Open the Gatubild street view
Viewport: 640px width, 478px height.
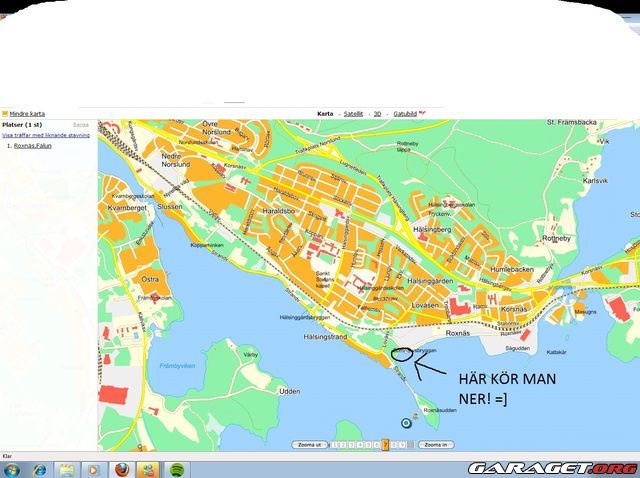[405, 114]
